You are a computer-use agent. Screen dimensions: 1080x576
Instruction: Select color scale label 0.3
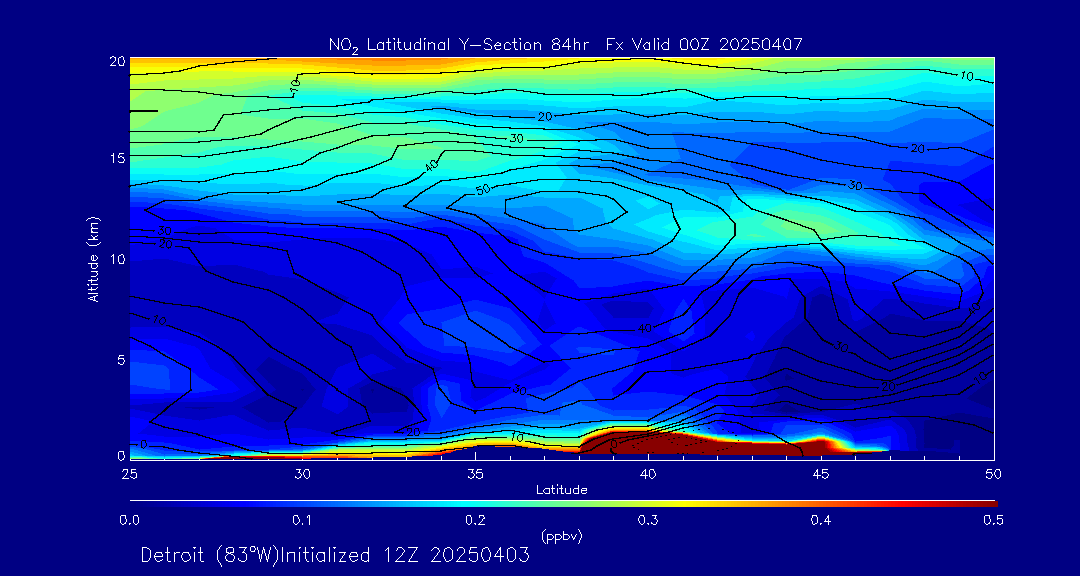[x=648, y=521]
